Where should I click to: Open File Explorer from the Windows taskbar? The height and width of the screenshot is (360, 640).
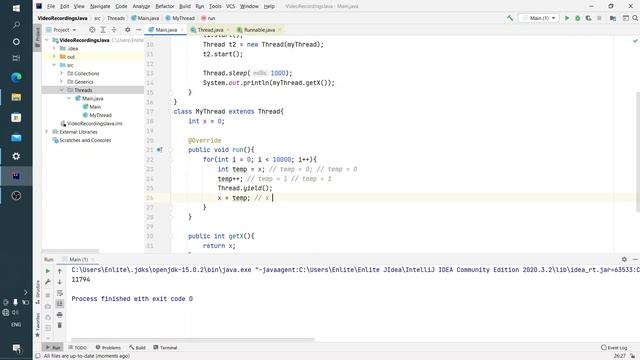click(x=16, y=97)
